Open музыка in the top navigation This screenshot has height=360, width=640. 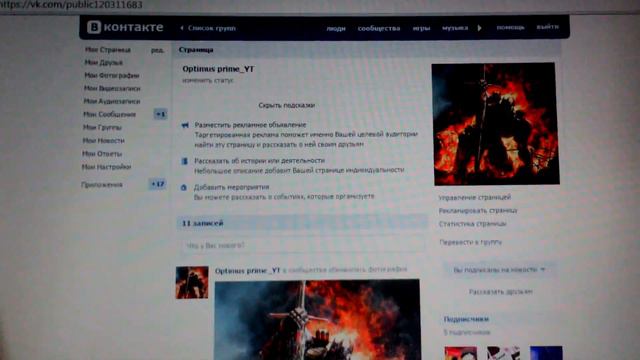pos(455,28)
